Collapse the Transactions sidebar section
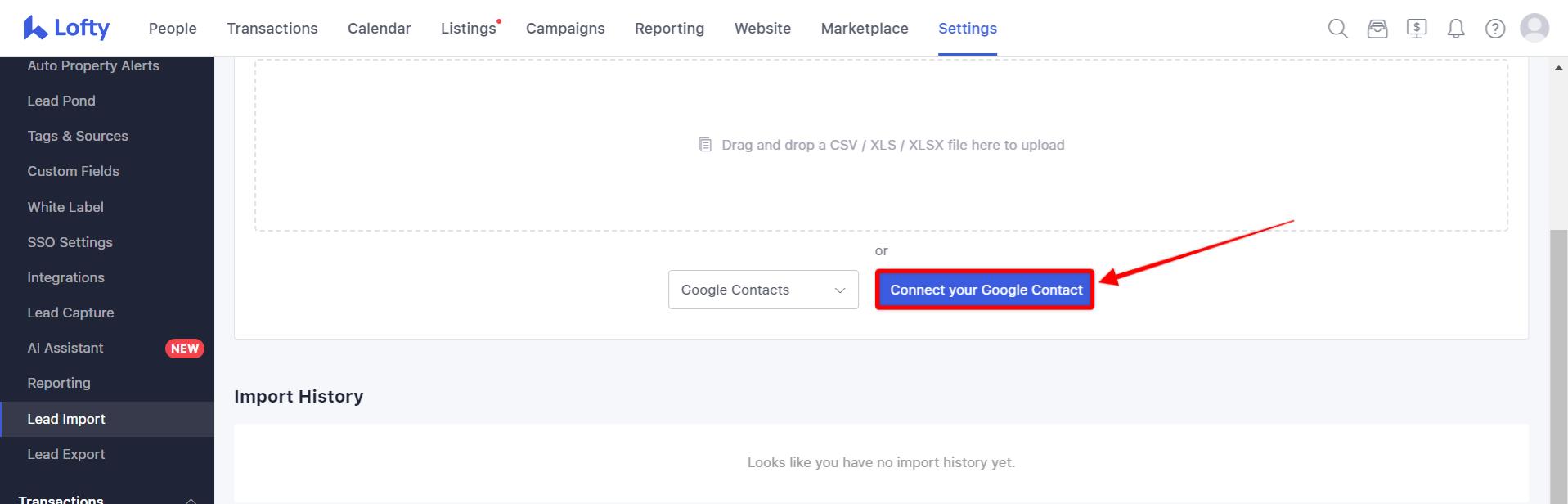Image resolution: width=1568 pixels, height=504 pixels. coord(190,500)
